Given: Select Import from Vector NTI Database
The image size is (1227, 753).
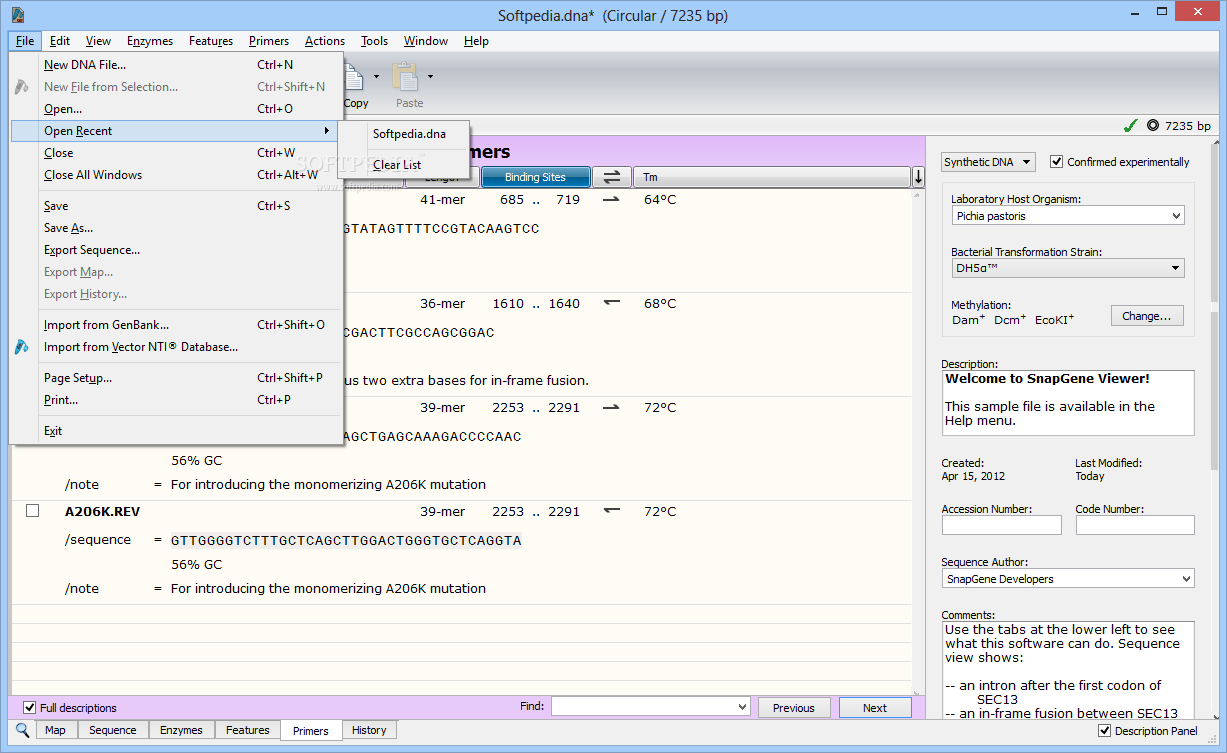Looking at the screenshot, I should [176, 347].
